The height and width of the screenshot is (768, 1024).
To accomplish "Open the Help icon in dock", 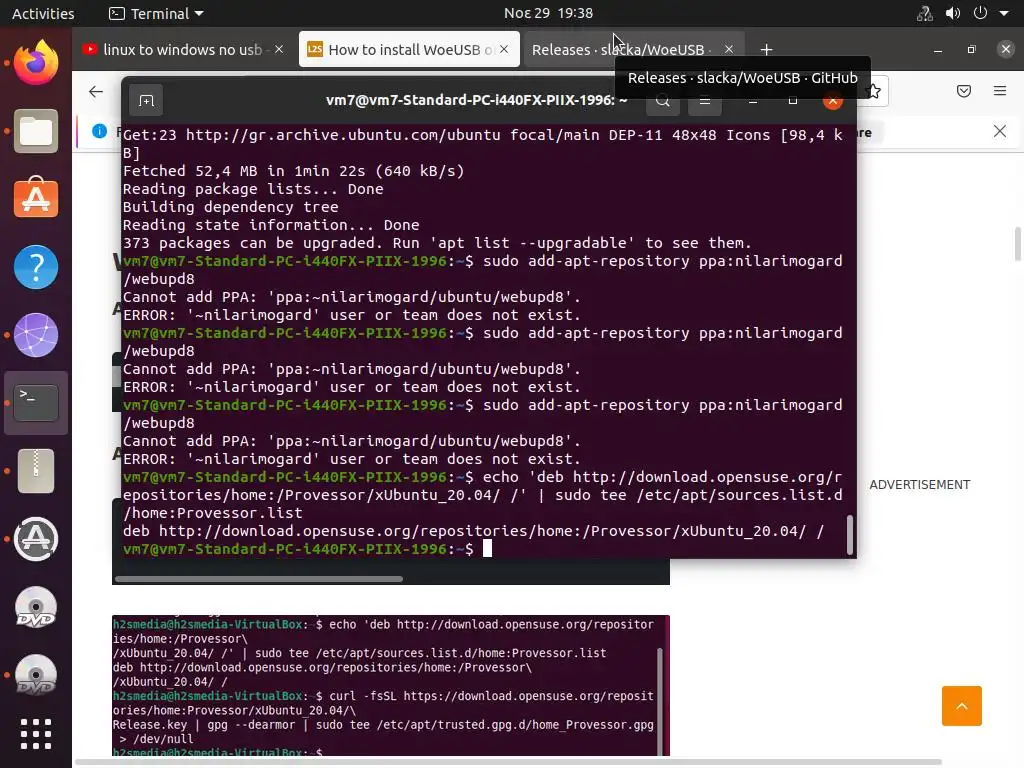I will (36, 266).
